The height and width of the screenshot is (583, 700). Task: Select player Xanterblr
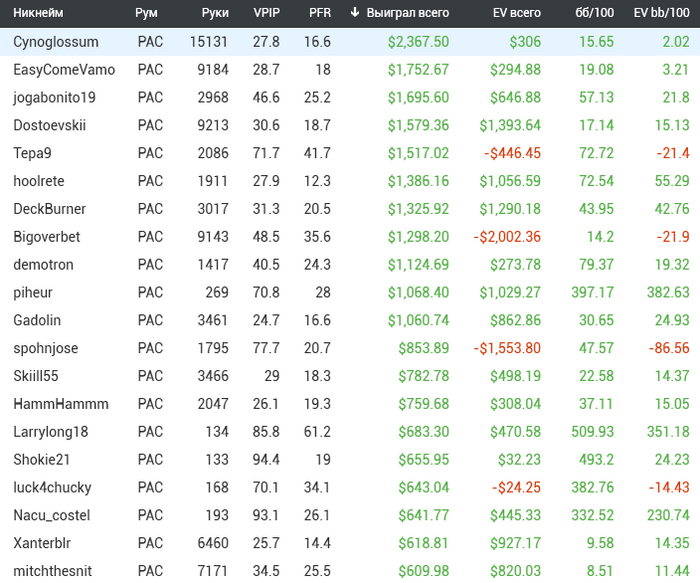point(42,543)
